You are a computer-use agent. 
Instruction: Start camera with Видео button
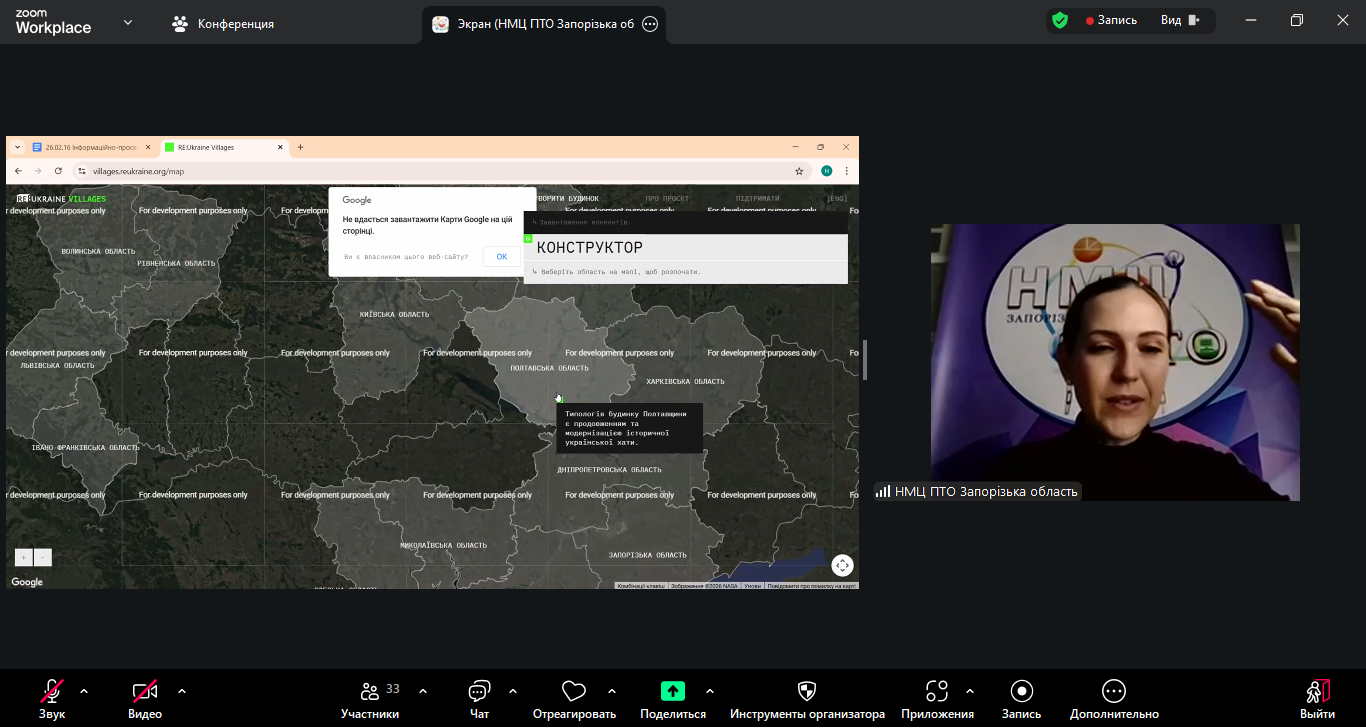[145, 699]
